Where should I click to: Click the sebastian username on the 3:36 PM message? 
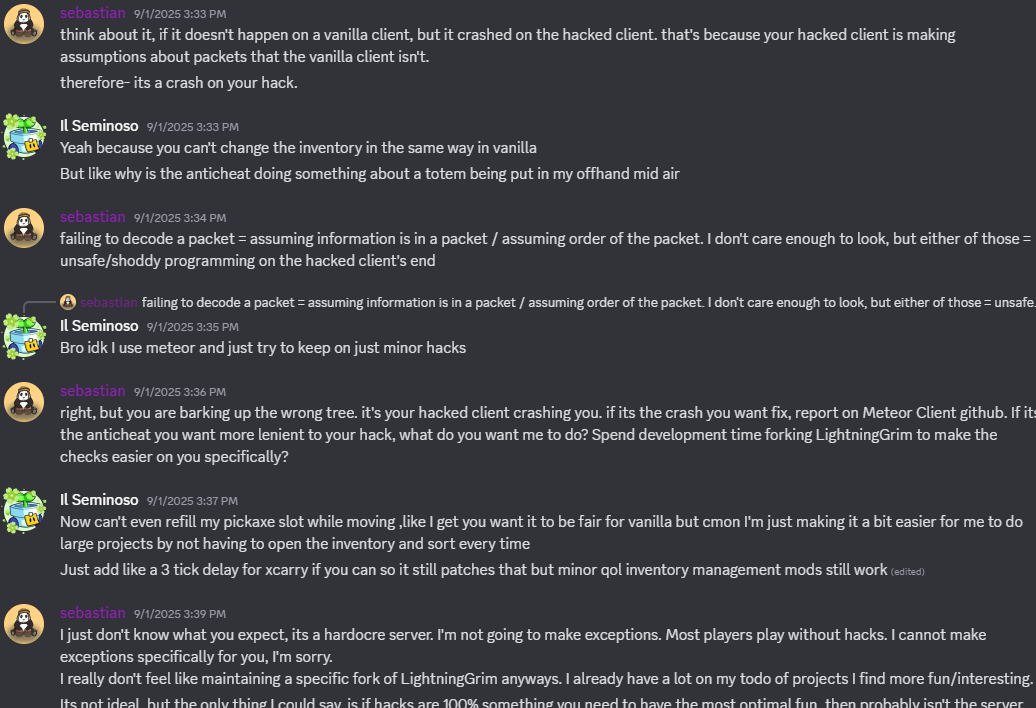coord(92,391)
